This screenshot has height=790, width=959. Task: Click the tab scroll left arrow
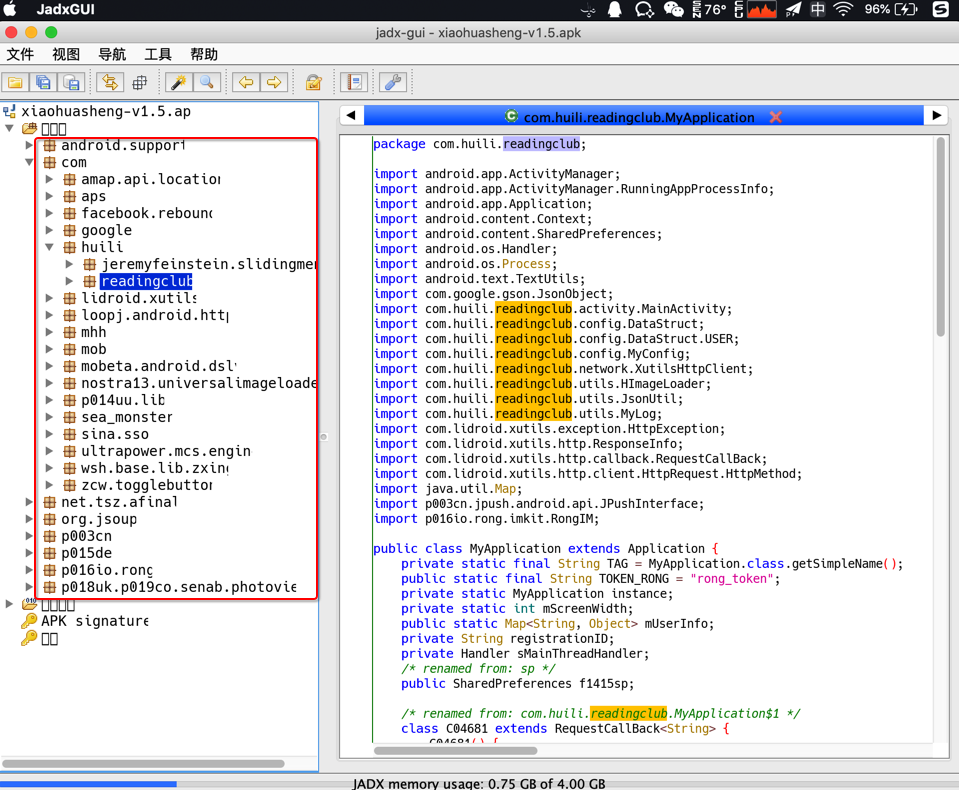pos(351,116)
